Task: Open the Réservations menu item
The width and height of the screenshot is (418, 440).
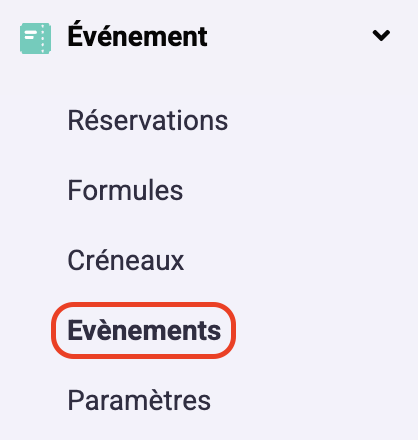Action: pyautogui.click(x=148, y=120)
